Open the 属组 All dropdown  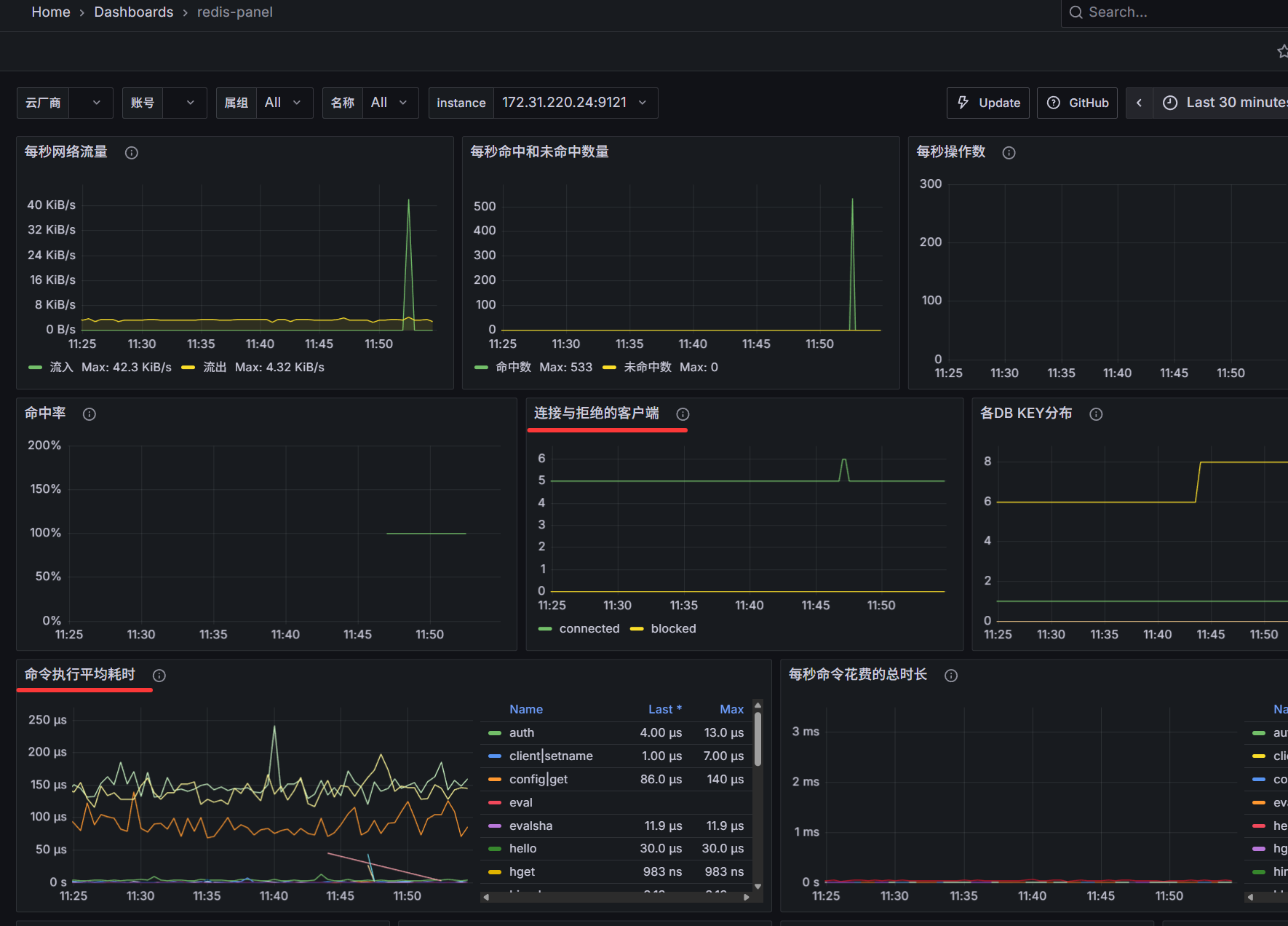coord(285,103)
